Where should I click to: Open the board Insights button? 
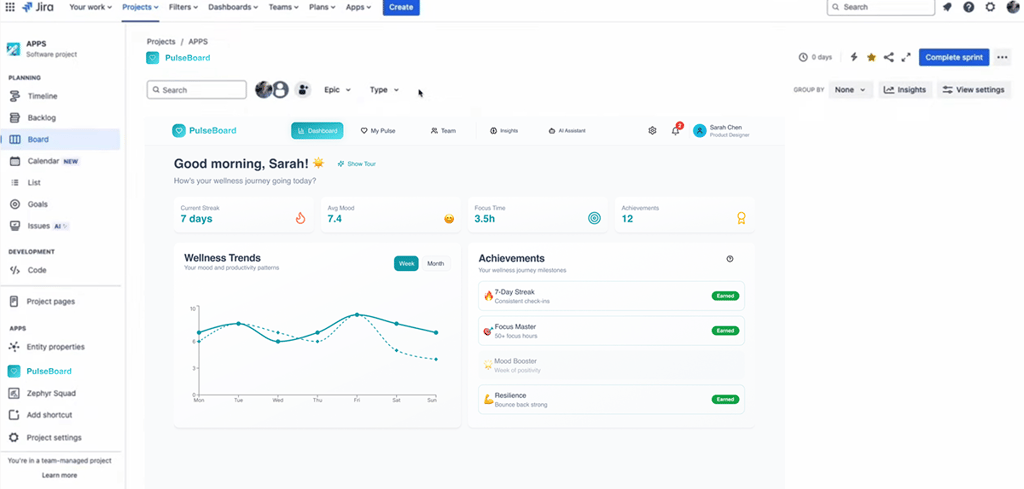[904, 89]
